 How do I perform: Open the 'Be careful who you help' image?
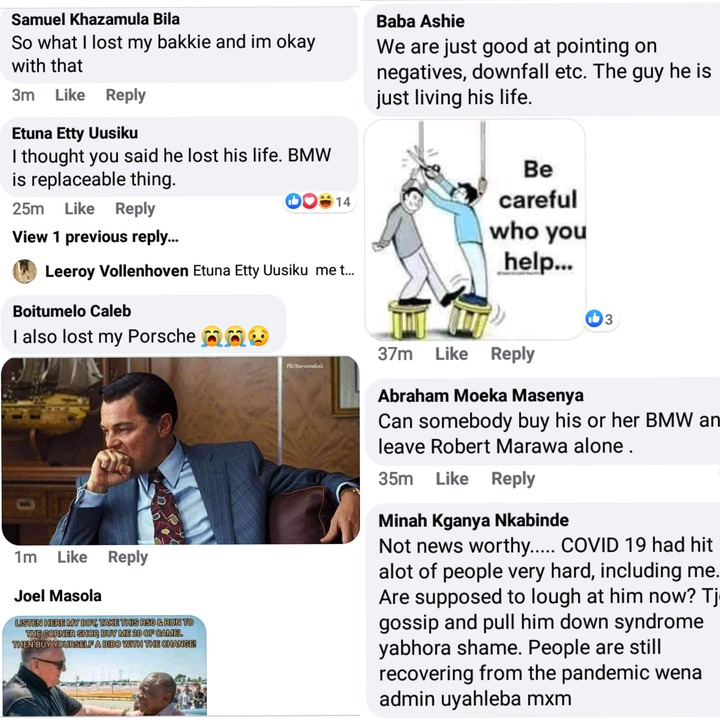475,230
